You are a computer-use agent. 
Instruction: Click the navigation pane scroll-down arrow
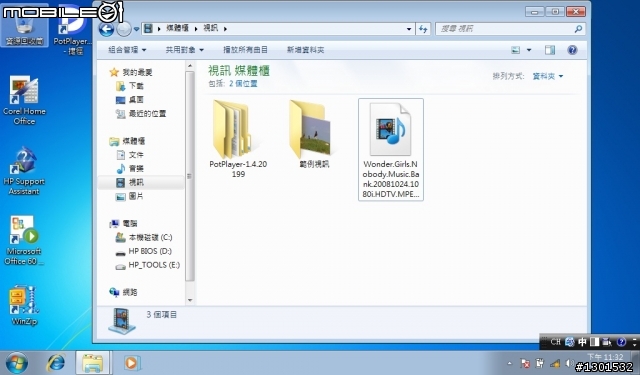[190, 300]
